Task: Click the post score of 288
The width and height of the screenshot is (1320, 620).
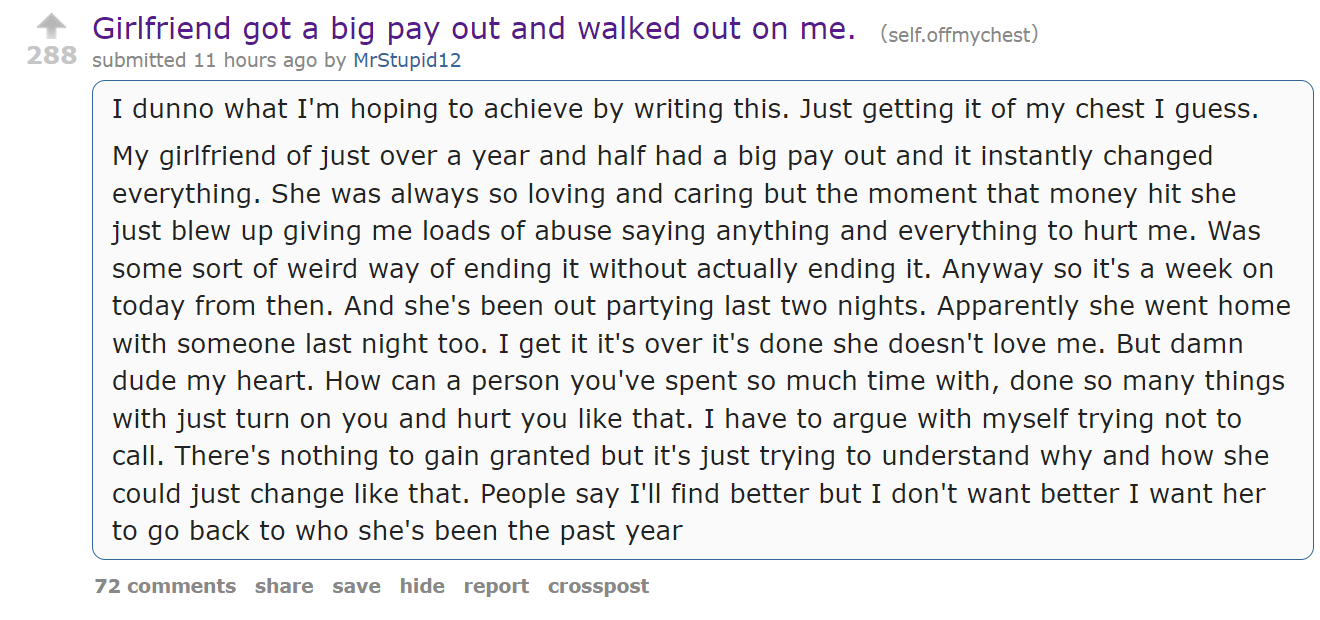Action: point(51,55)
